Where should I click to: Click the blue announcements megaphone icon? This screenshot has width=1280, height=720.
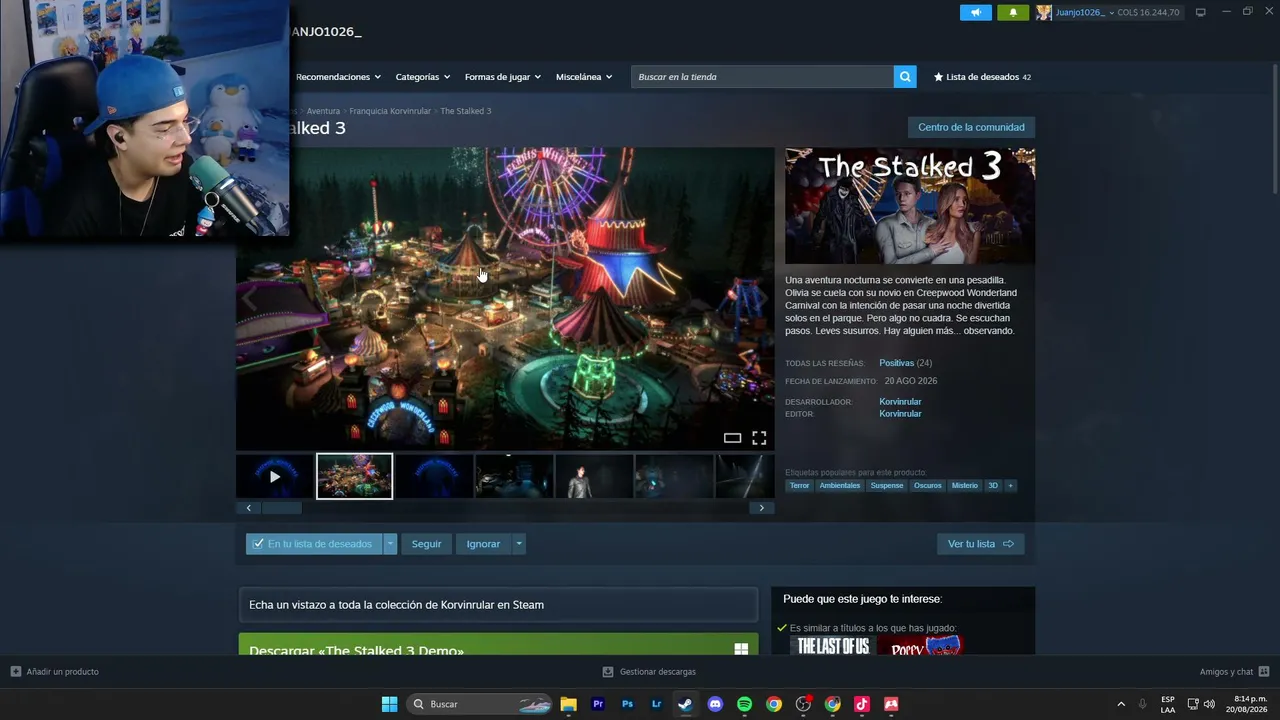tap(976, 12)
